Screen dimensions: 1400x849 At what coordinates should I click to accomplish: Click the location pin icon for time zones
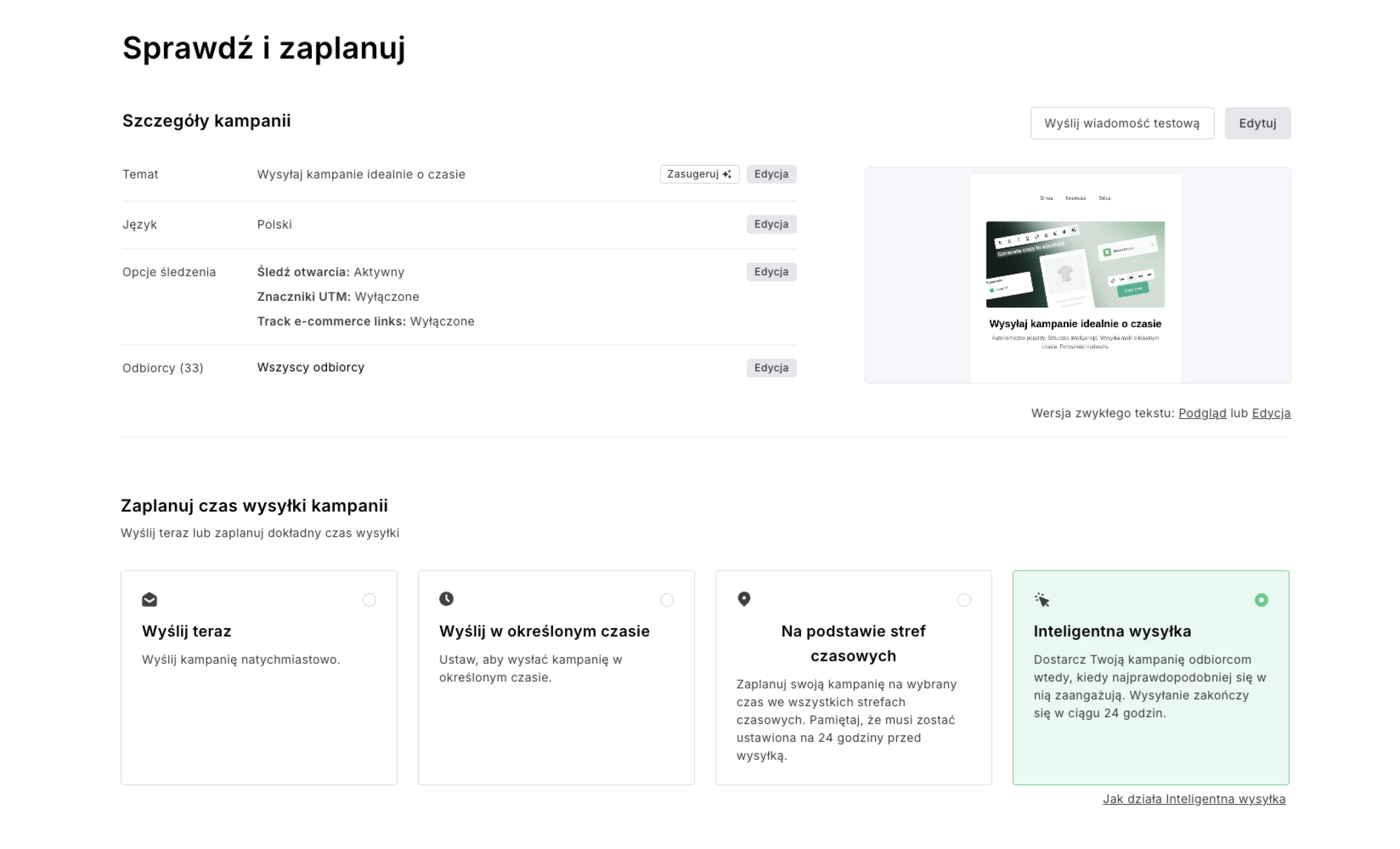744,599
